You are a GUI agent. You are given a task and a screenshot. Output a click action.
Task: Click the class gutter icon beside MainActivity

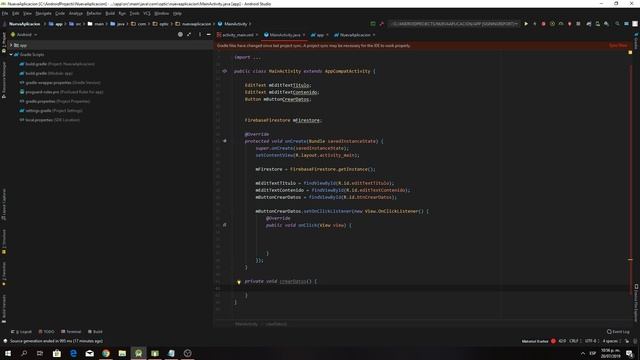[224, 71]
